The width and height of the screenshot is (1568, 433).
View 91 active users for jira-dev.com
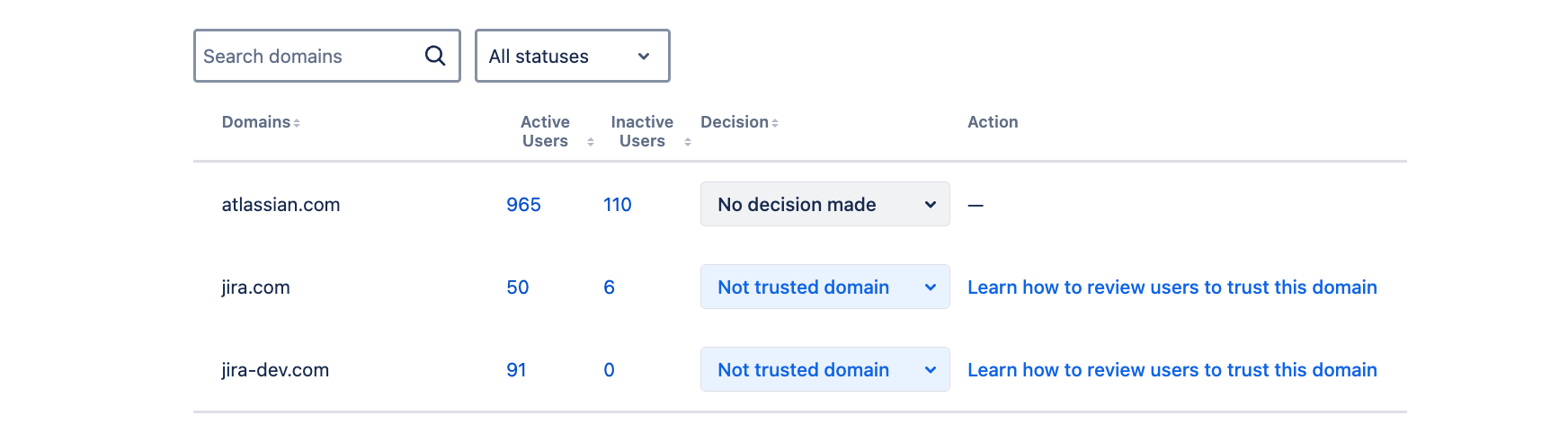[x=517, y=370]
